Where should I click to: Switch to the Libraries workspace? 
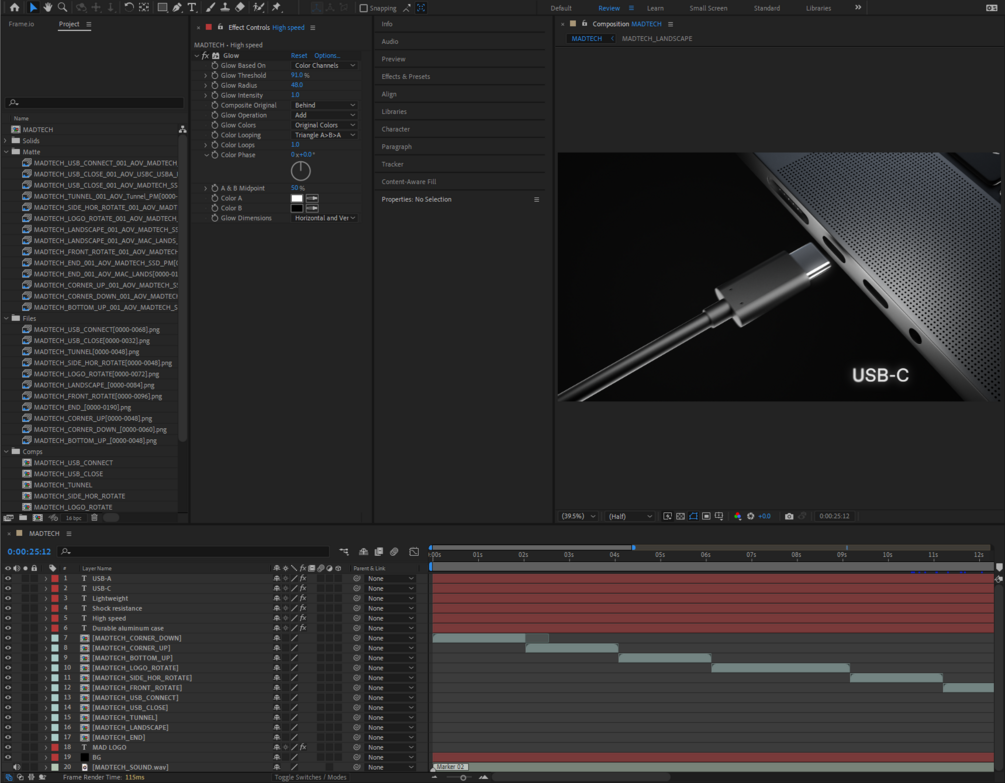818,8
